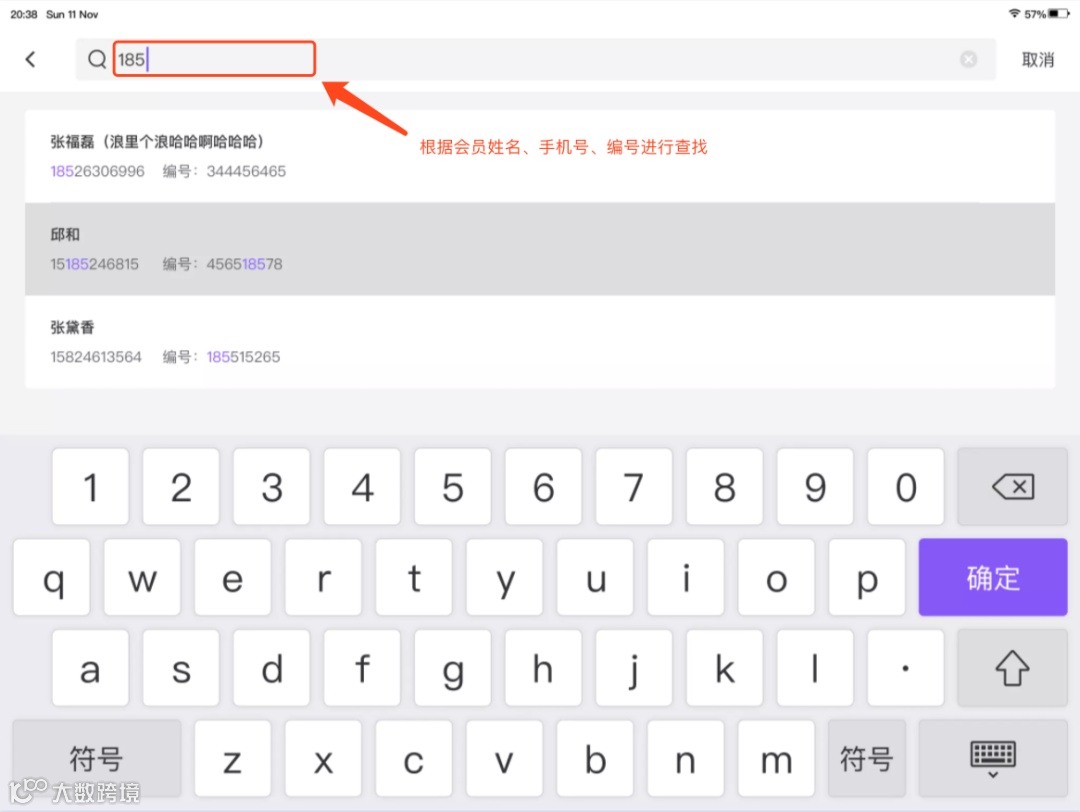Tap the letter j key

point(634,667)
